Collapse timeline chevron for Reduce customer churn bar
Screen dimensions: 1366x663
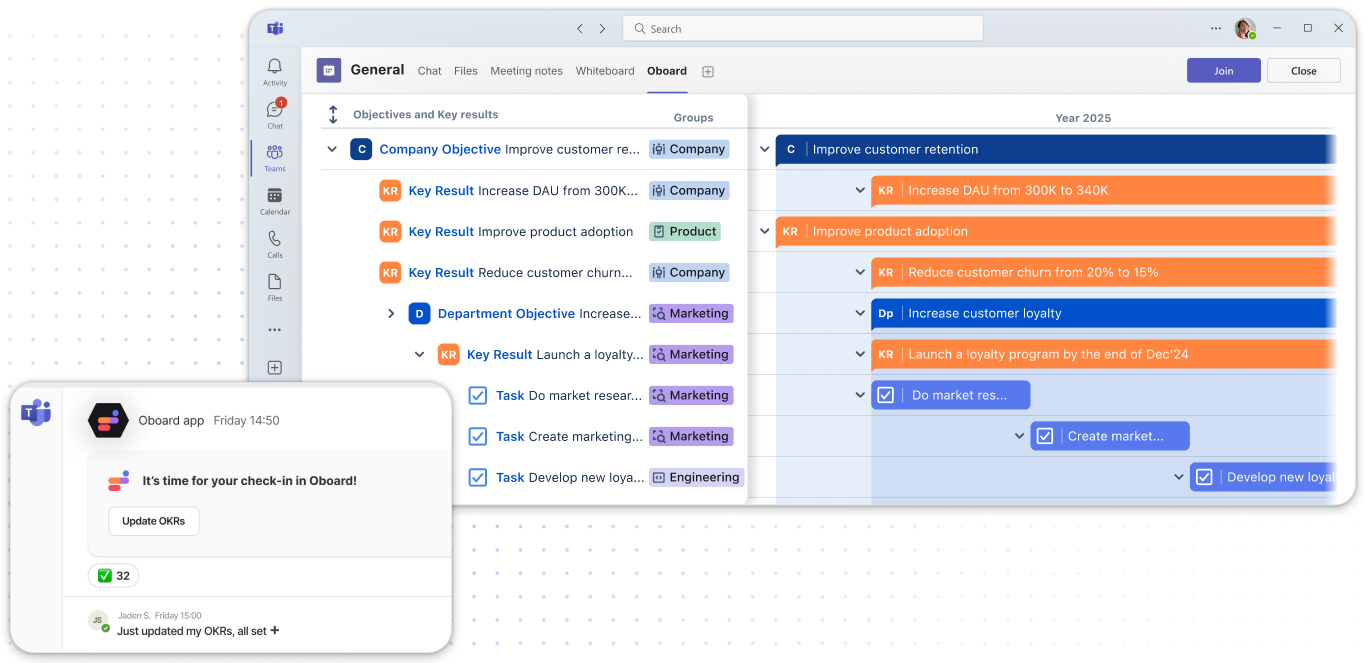point(860,272)
